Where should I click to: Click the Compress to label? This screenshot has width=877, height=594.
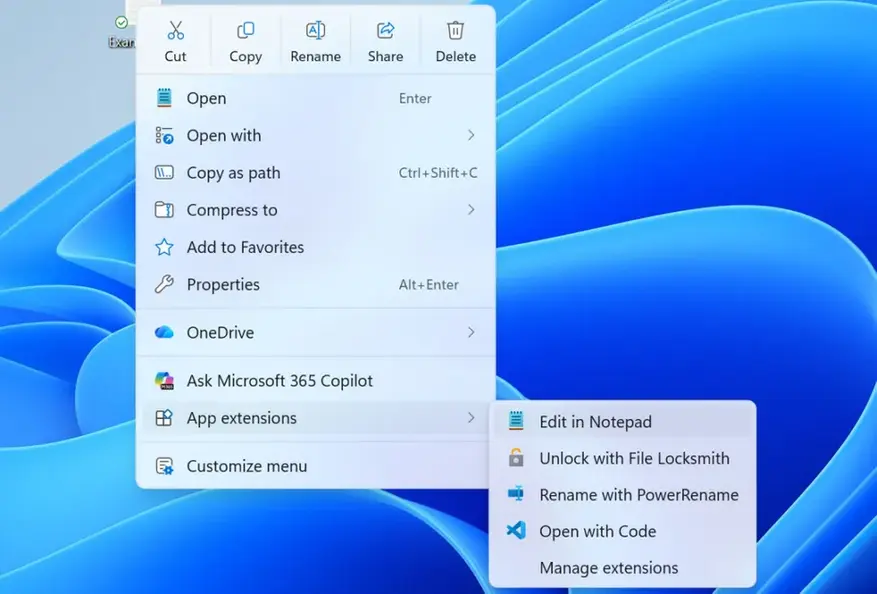[x=232, y=210]
